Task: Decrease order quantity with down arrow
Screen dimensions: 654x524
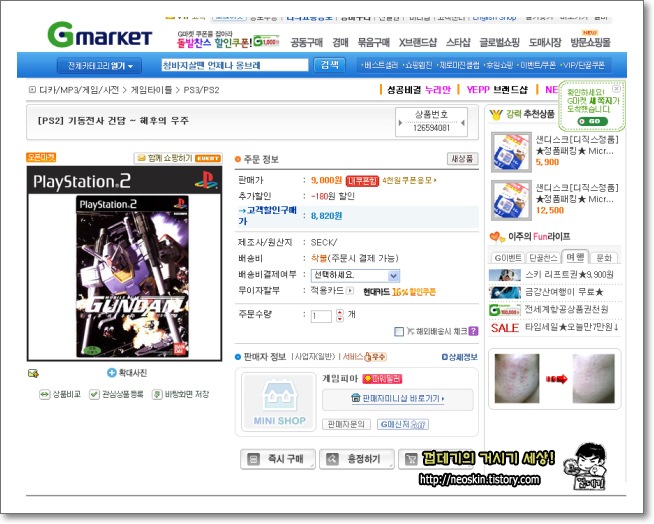Action: 340,319
